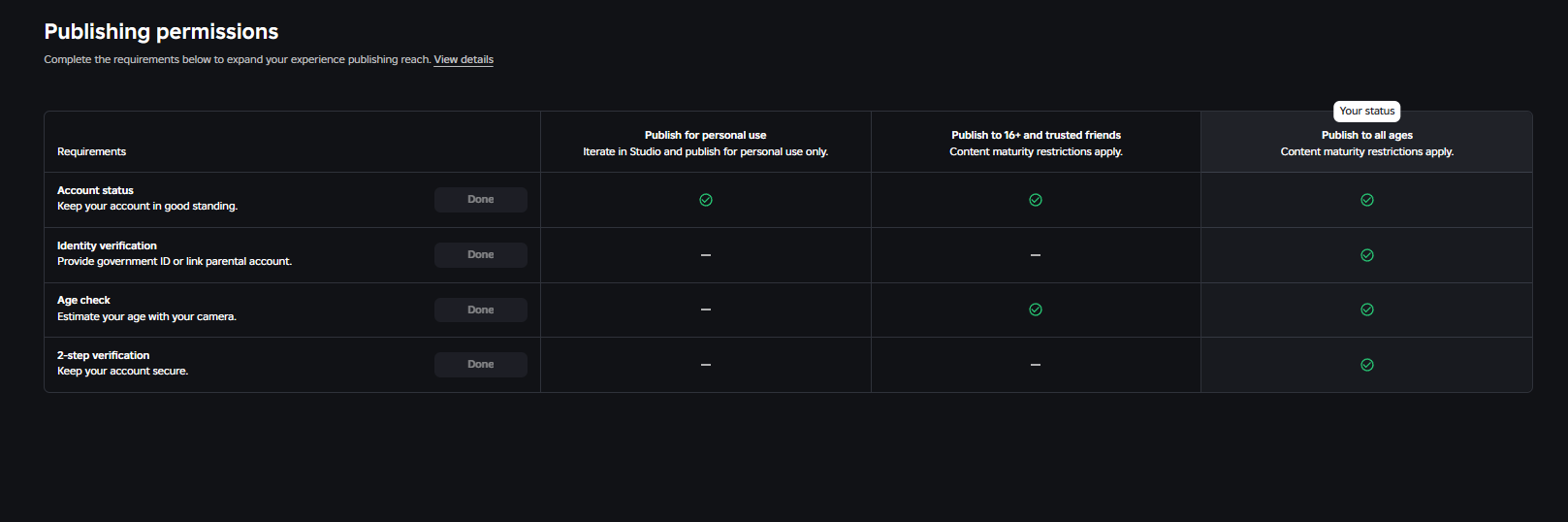Click Age check checkmark under all ages

tap(1367, 310)
